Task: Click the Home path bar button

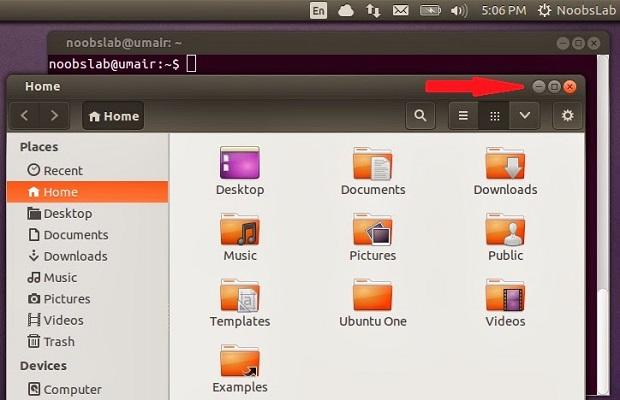Action: (113, 116)
